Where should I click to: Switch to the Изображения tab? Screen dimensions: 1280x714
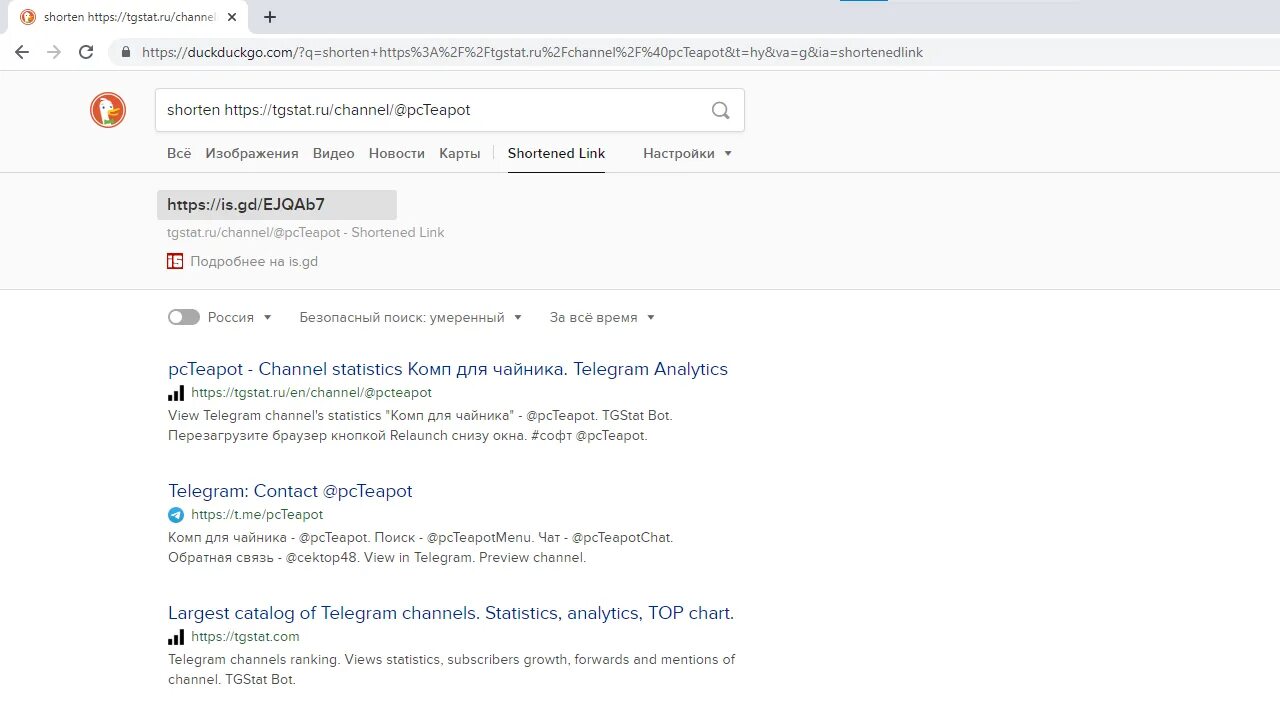(252, 153)
